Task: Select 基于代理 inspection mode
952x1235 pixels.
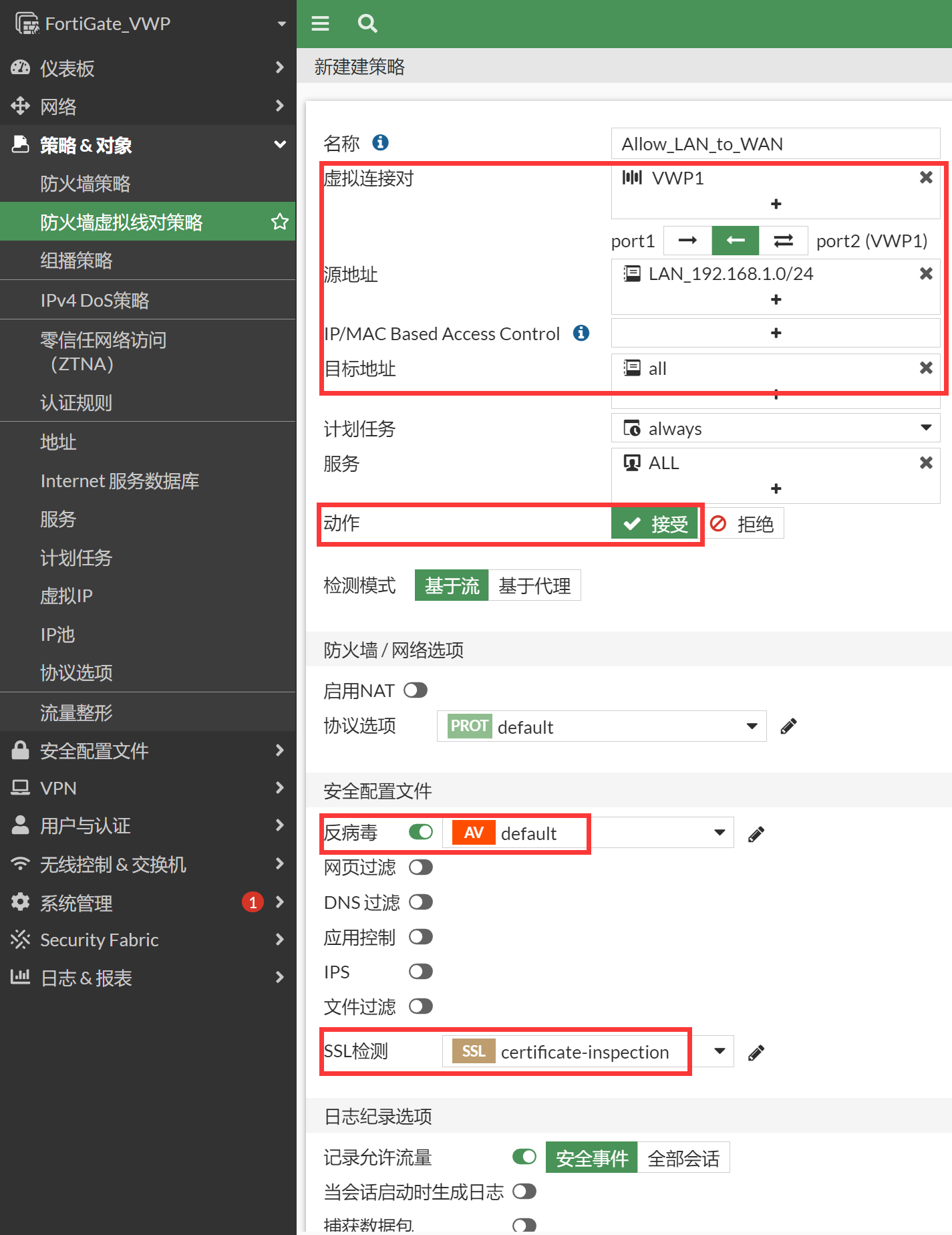Action: [534, 586]
